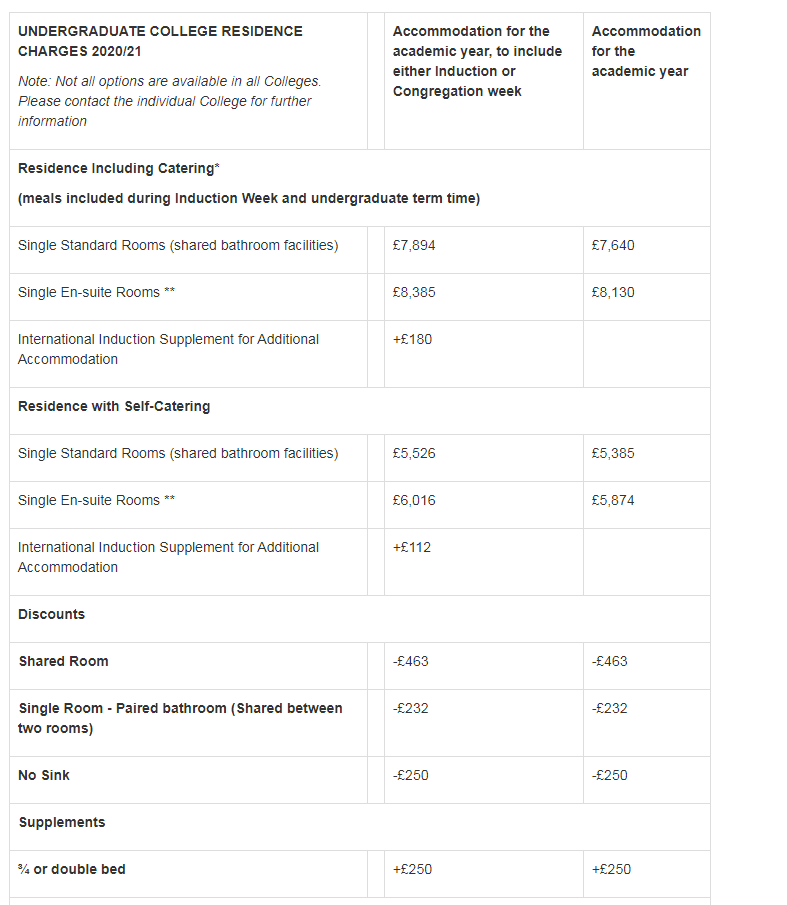Click the Accommodation for the academic year header
The image size is (787, 905).
[645, 51]
